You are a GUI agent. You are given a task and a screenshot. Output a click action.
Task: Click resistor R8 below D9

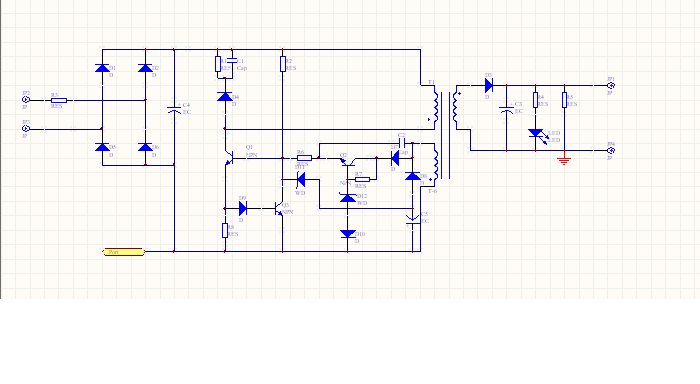tap(225, 230)
